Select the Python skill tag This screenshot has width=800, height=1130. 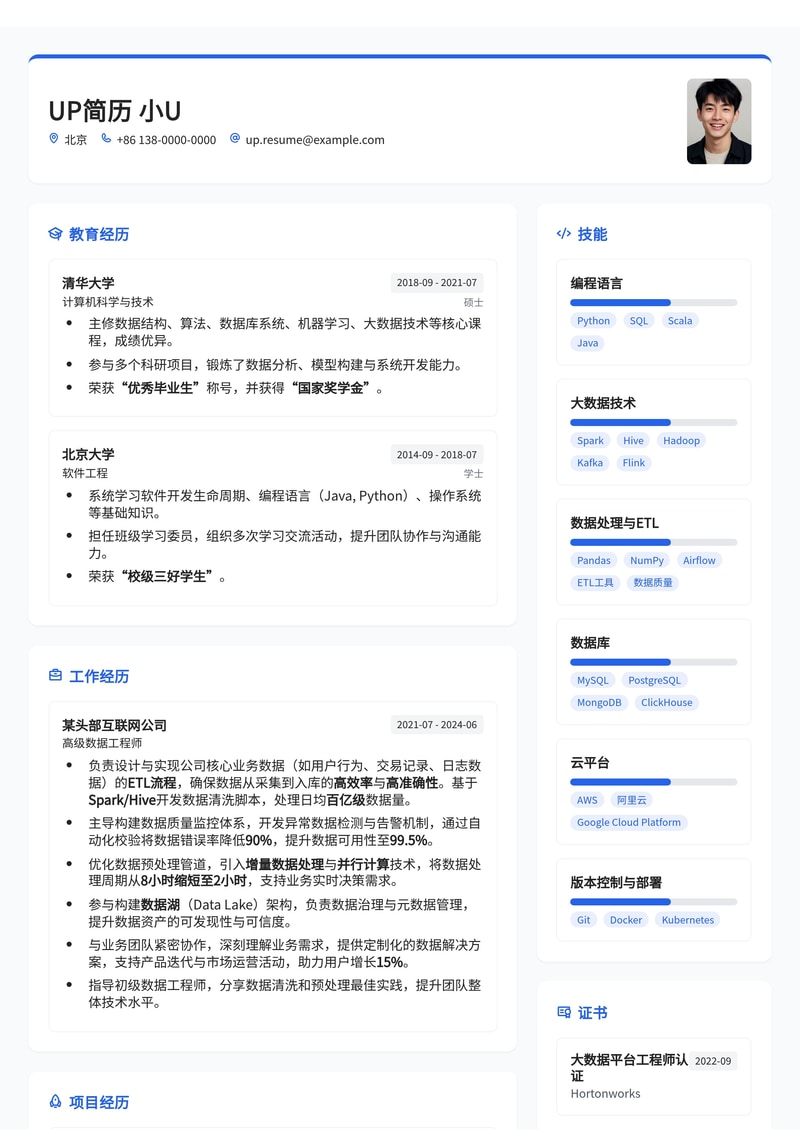[x=593, y=321]
